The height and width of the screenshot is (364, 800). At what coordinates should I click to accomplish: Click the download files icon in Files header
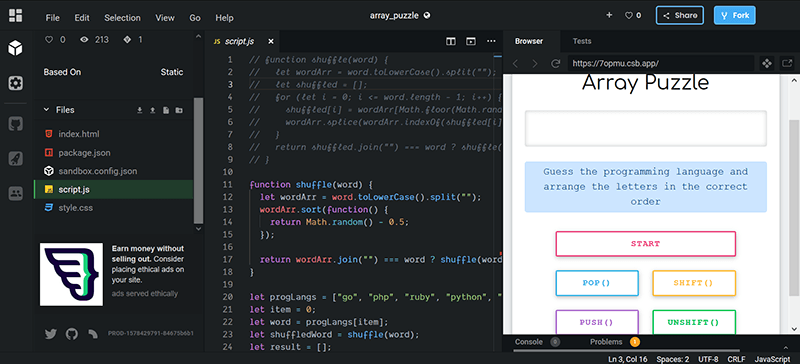tap(139, 110)
